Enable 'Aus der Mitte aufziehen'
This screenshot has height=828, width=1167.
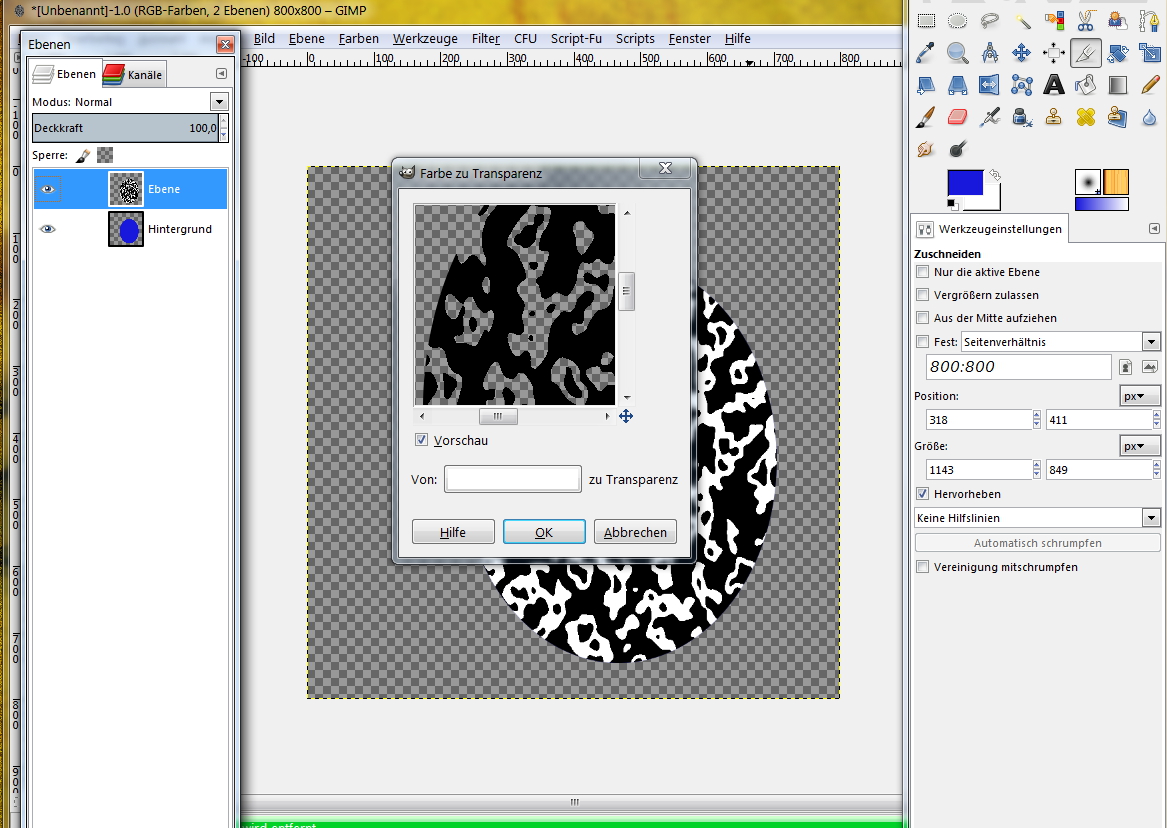click(923, 318)
